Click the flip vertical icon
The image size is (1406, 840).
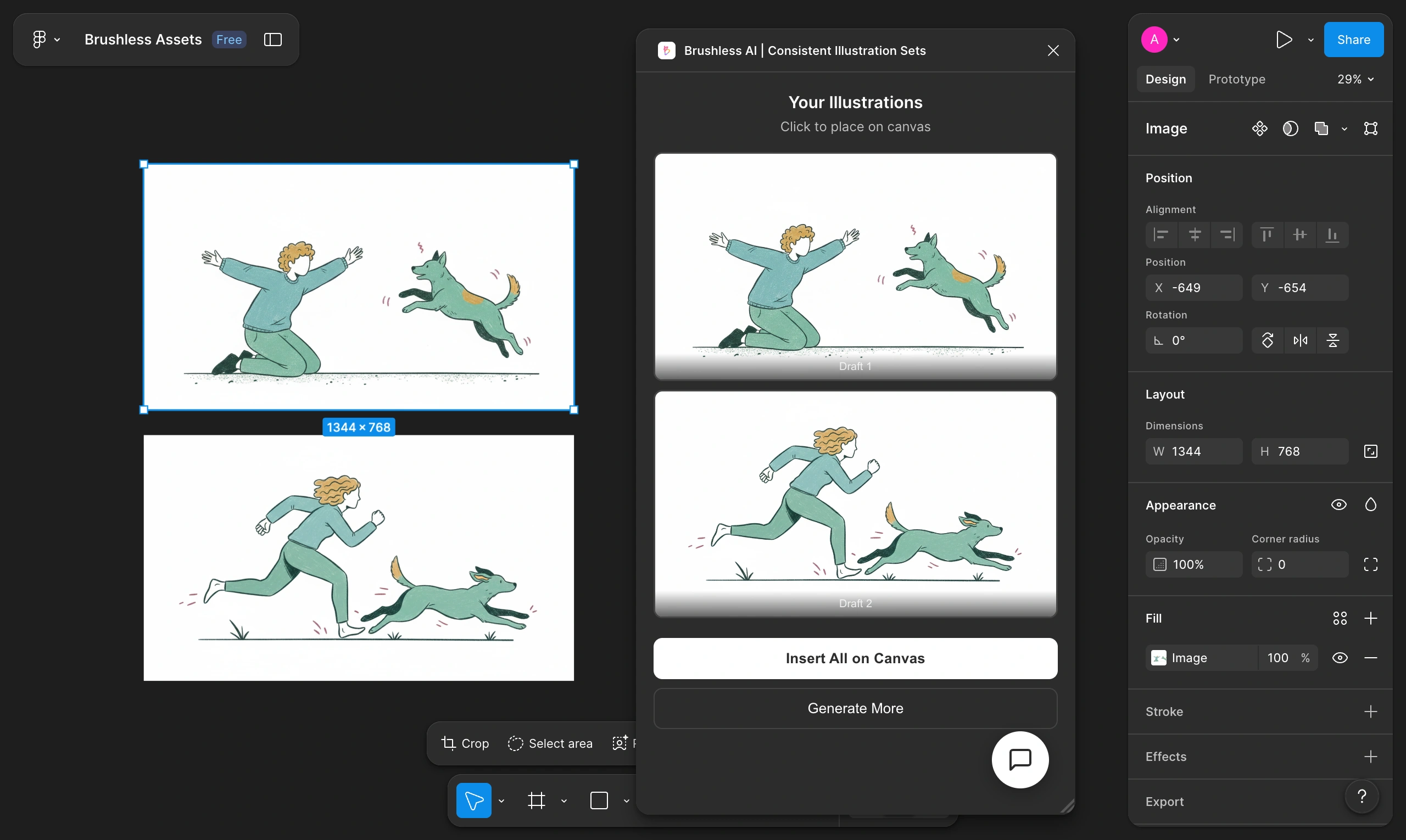tap(1332, 340)
